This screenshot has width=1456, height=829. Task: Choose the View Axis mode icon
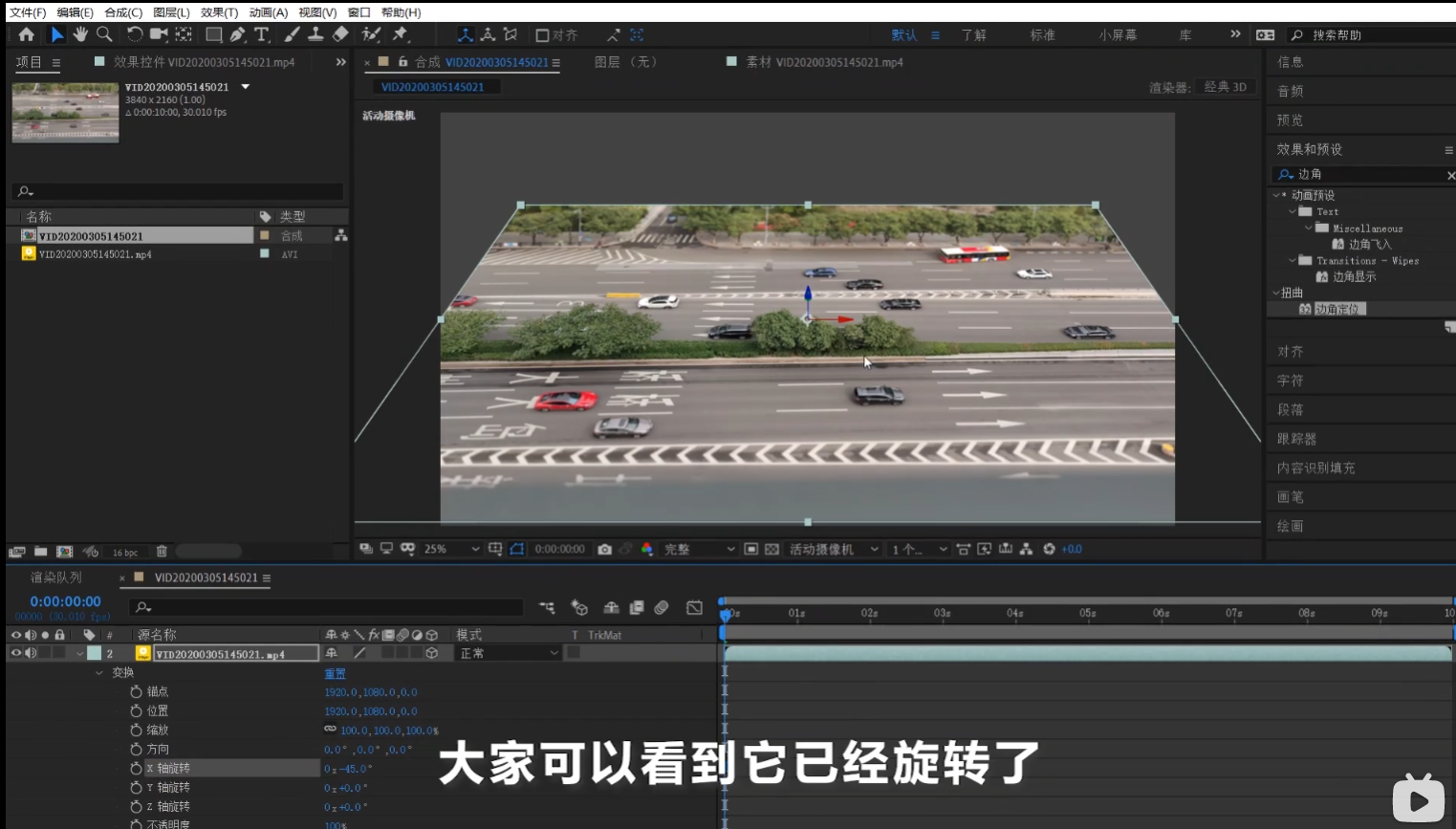(x=511, y=34)
